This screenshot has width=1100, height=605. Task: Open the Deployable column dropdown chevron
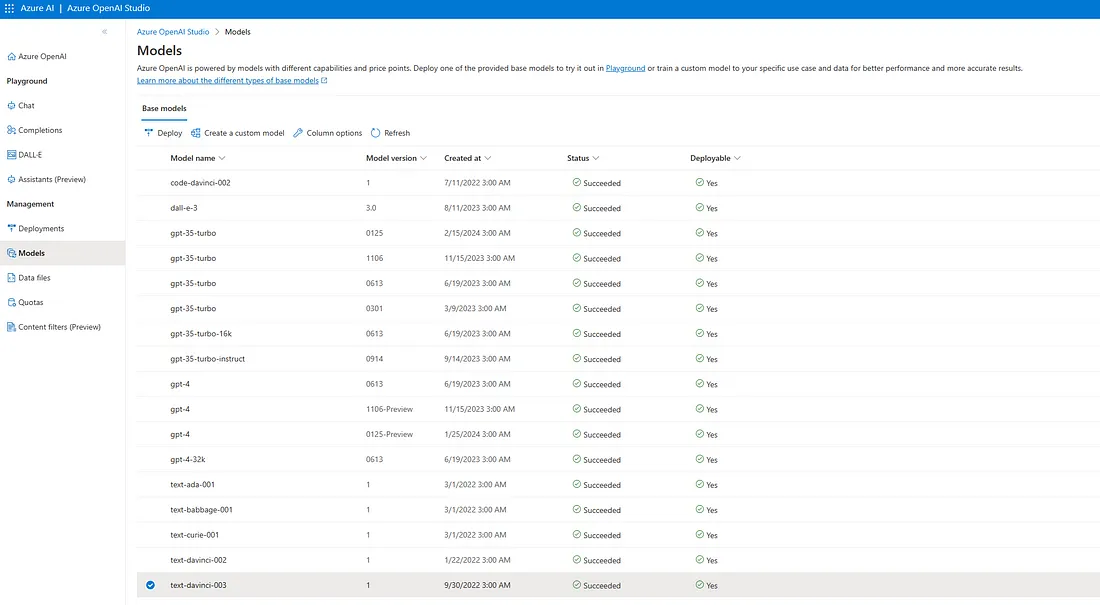[x=737, y=158]
